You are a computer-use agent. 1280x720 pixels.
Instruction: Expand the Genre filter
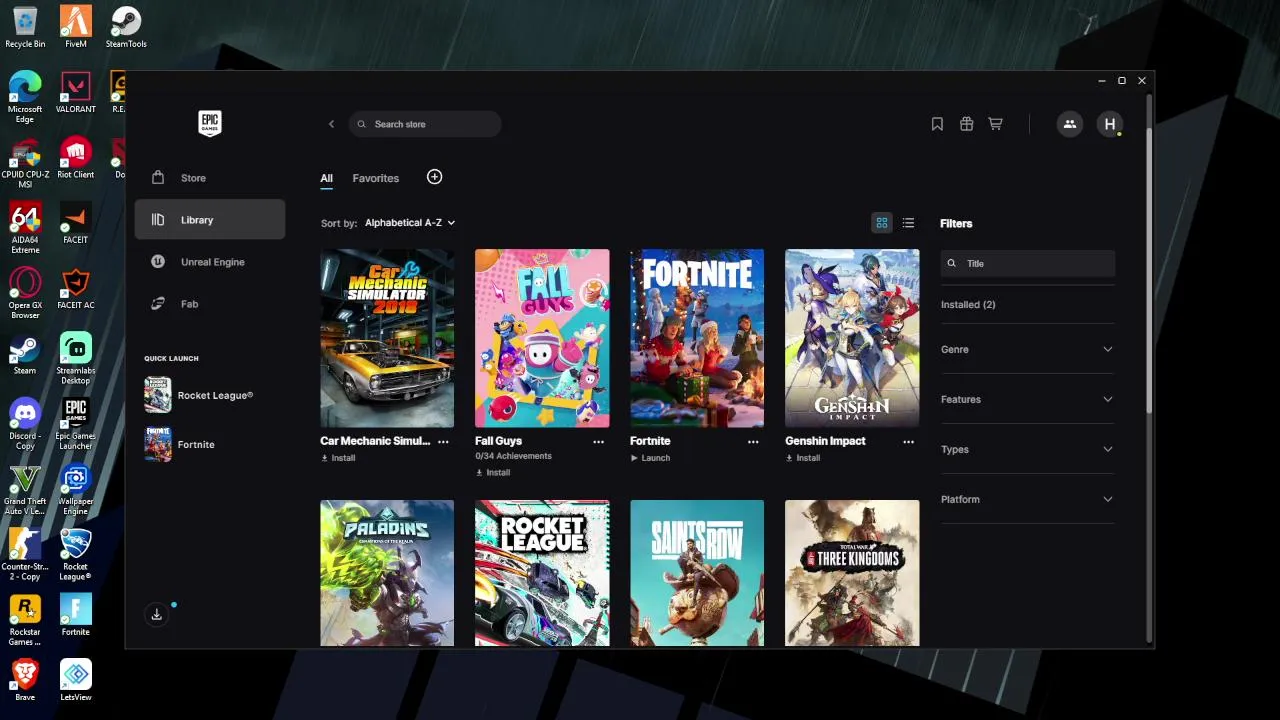click(1027, 349)
